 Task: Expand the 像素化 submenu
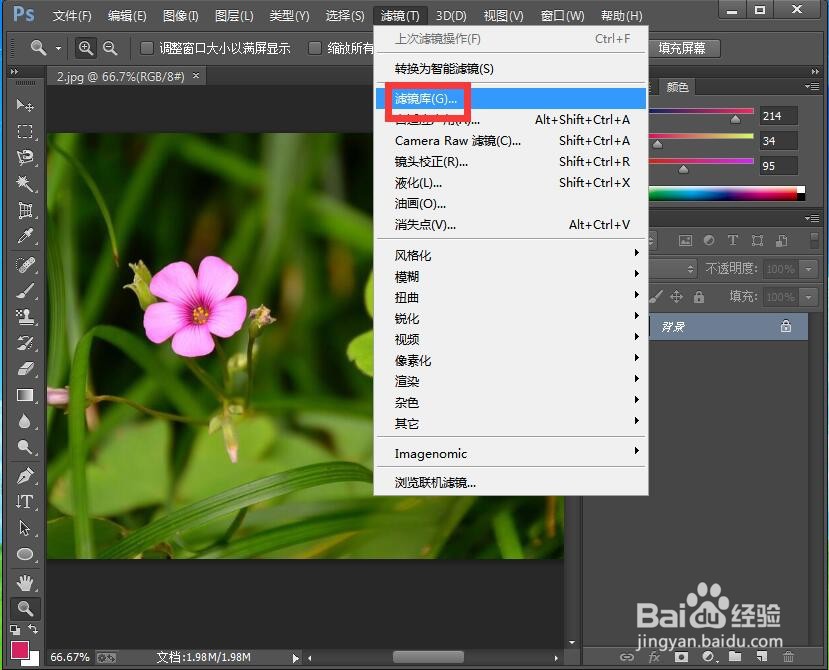(511, 361)
